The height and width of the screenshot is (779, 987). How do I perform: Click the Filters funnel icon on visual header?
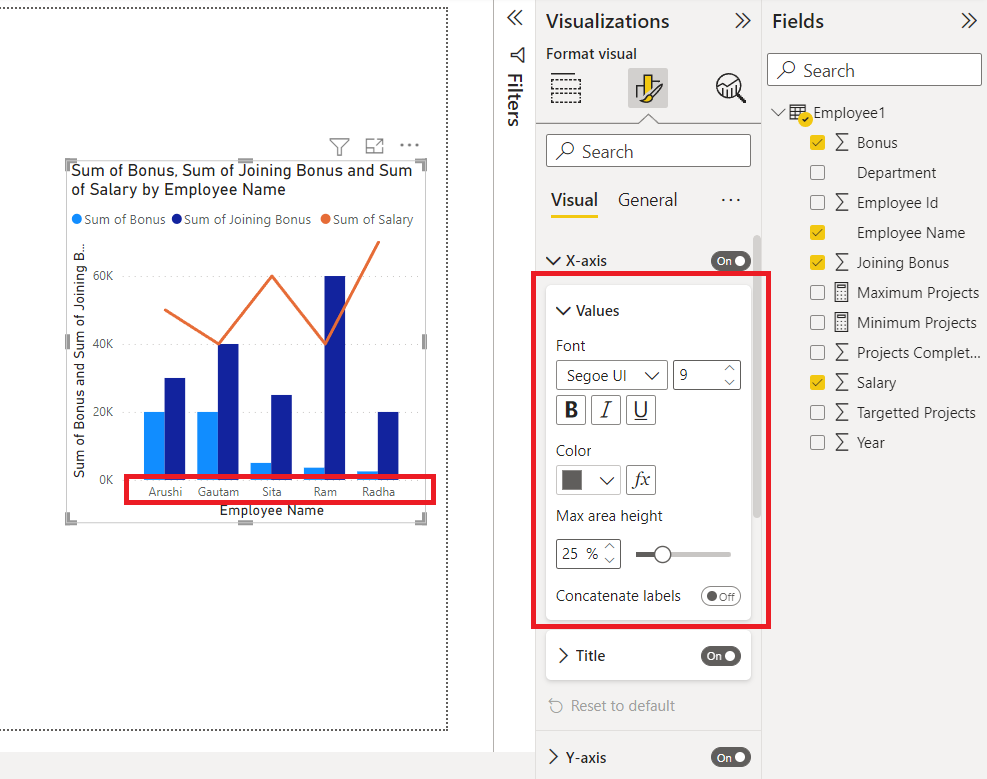pyautogui.click(x=339, y=146)
